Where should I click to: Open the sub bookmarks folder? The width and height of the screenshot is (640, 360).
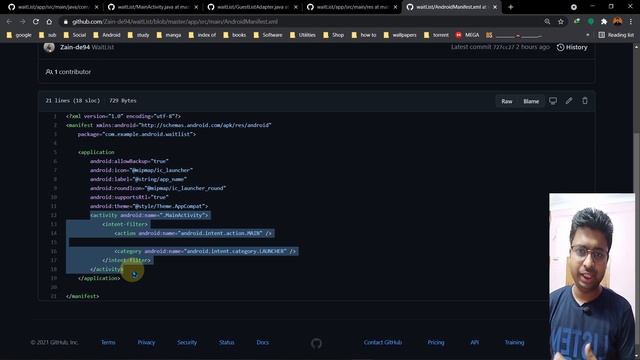[x=47, y=35]
